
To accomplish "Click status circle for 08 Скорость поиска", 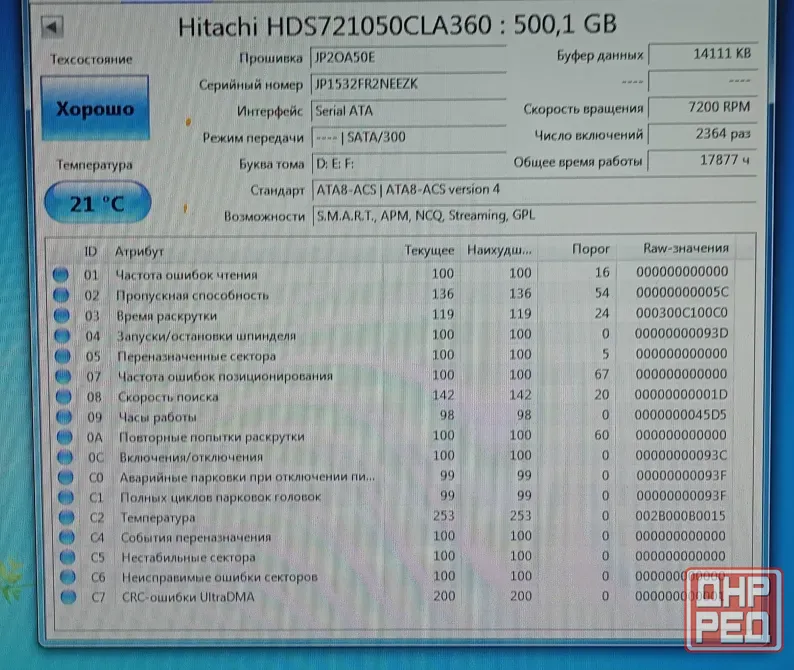I will [x=64, y=397].
